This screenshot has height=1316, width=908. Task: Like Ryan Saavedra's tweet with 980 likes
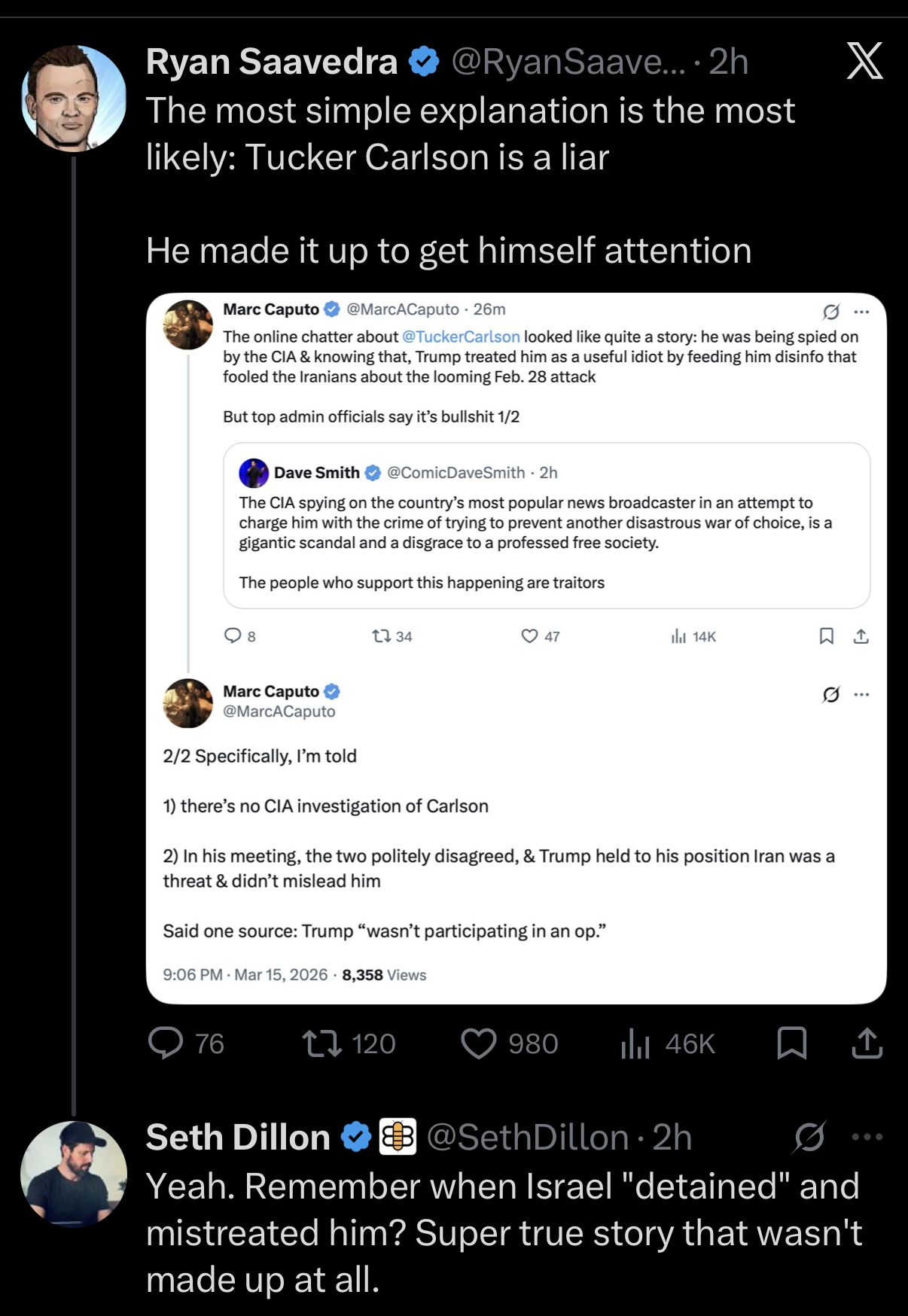[x=479, y=1043]
